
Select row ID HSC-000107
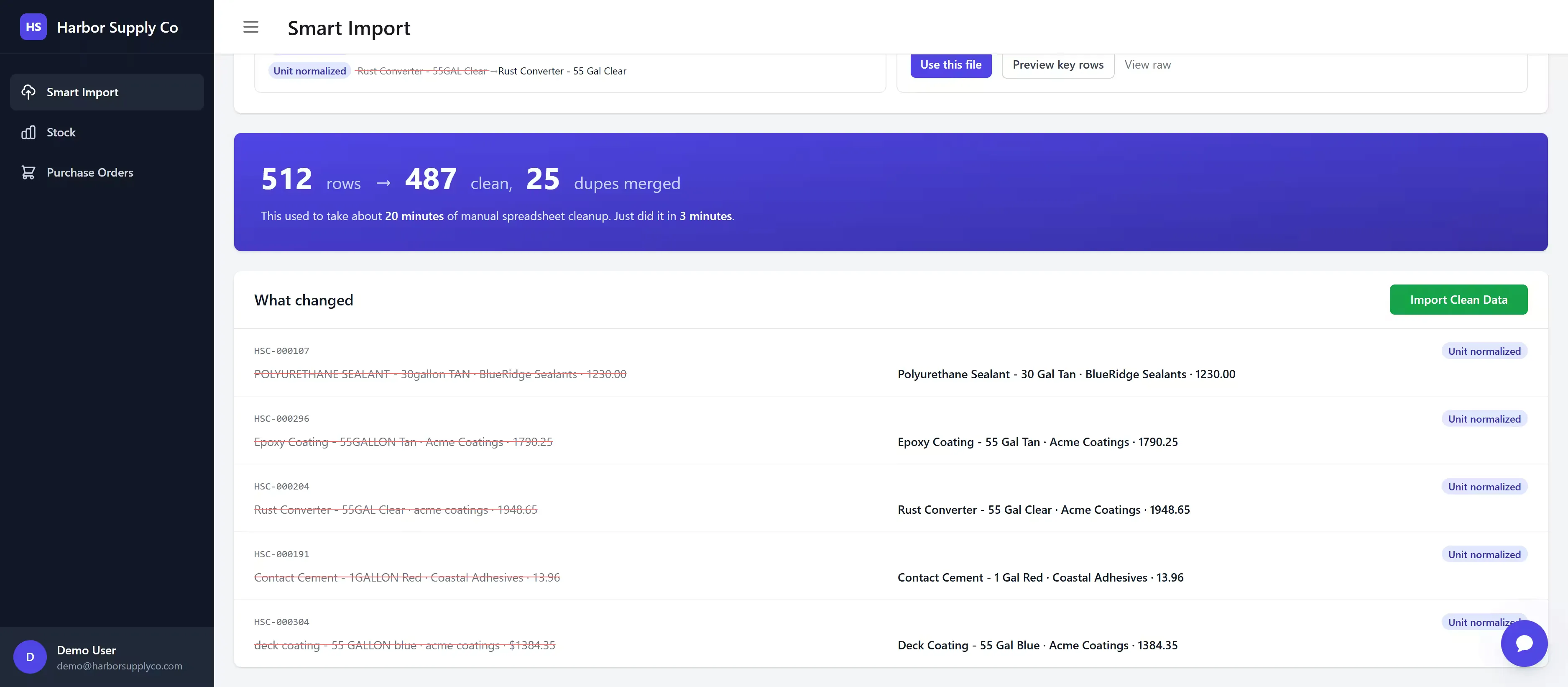(x=281, y=351)
